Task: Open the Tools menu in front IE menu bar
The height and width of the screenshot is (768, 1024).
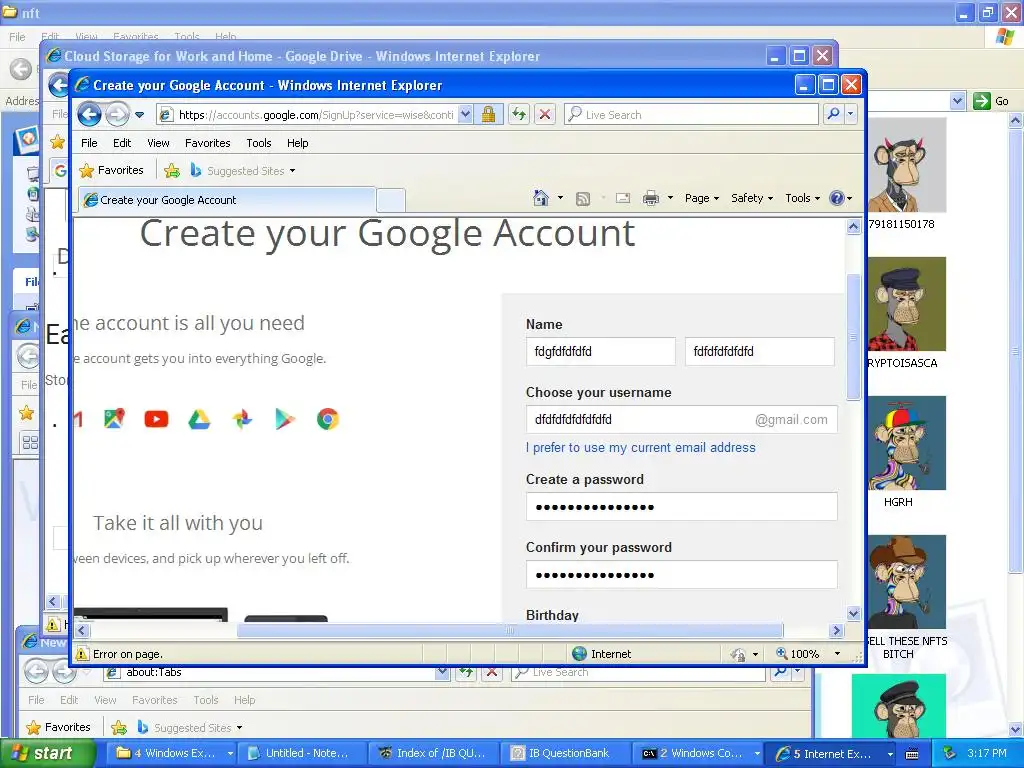Action: click(x=259, y=143)
